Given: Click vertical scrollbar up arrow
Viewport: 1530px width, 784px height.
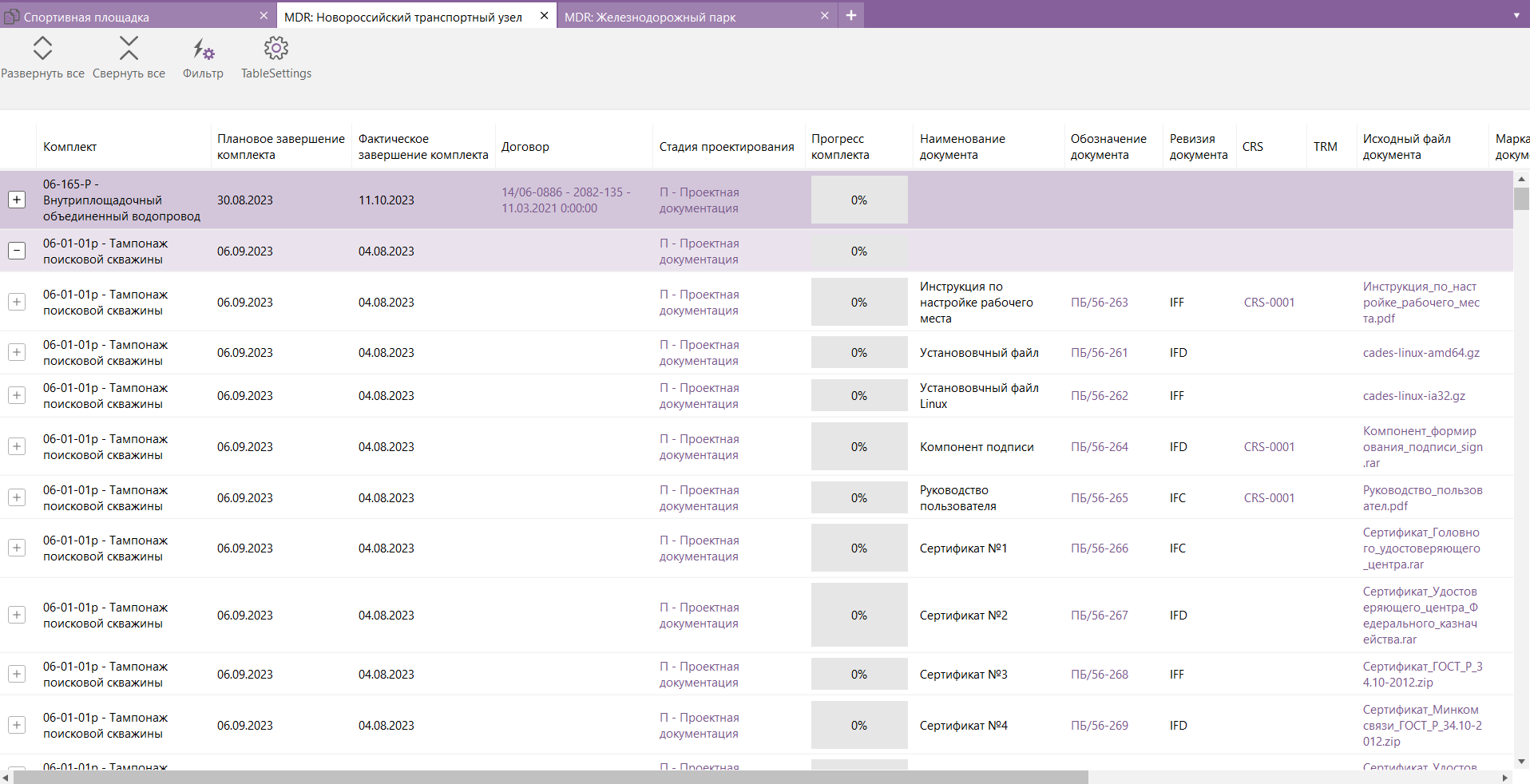Looking at the screenshot, I should point(1521,179).
